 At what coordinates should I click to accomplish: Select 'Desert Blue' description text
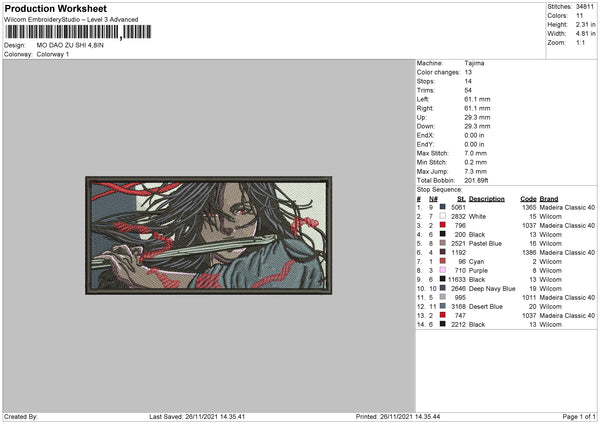(x=486, y=307)
